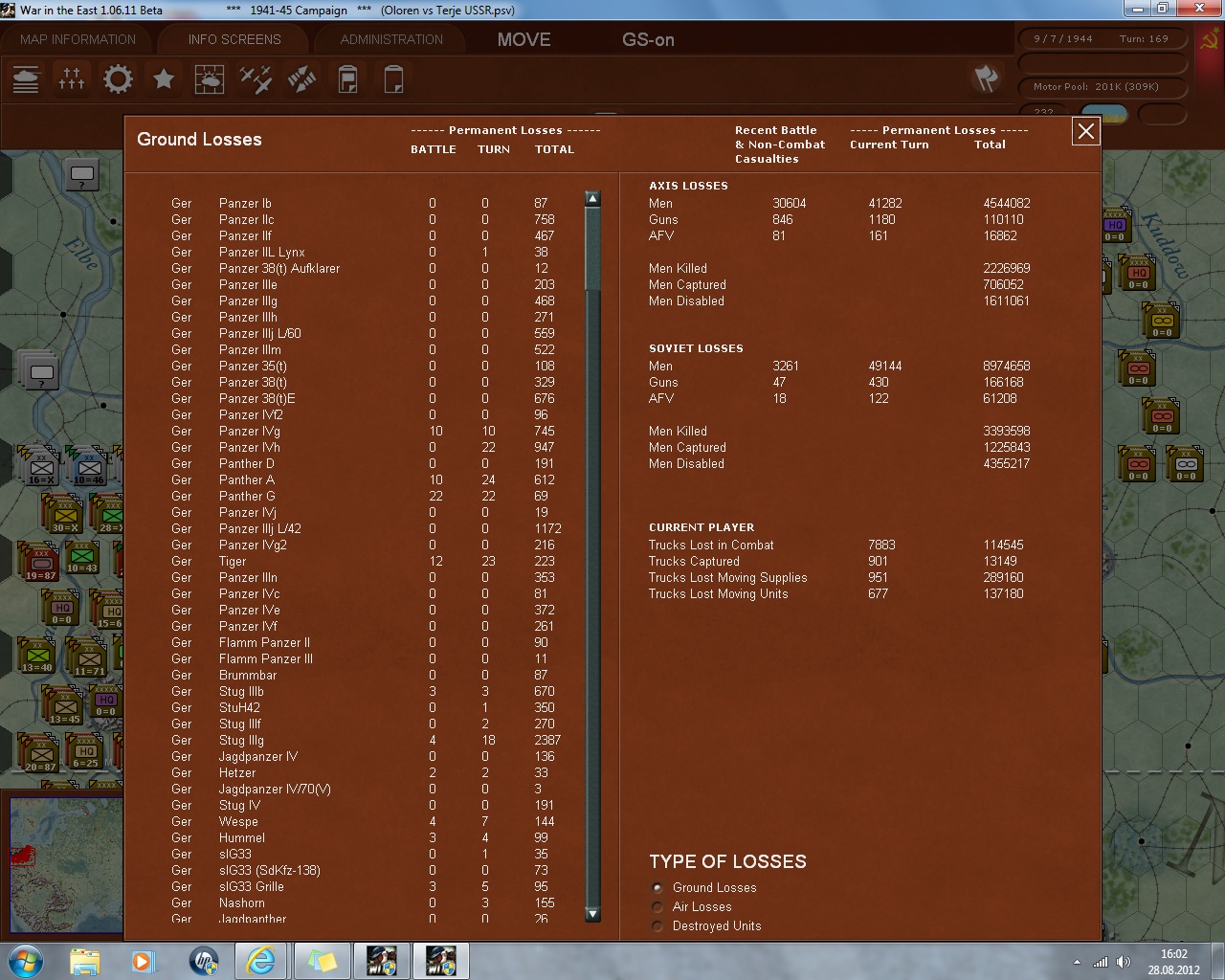The height and width of the screenshot is (980, 1225).
Task: Click the Motor Pool status field
Action: [1102, 86]
